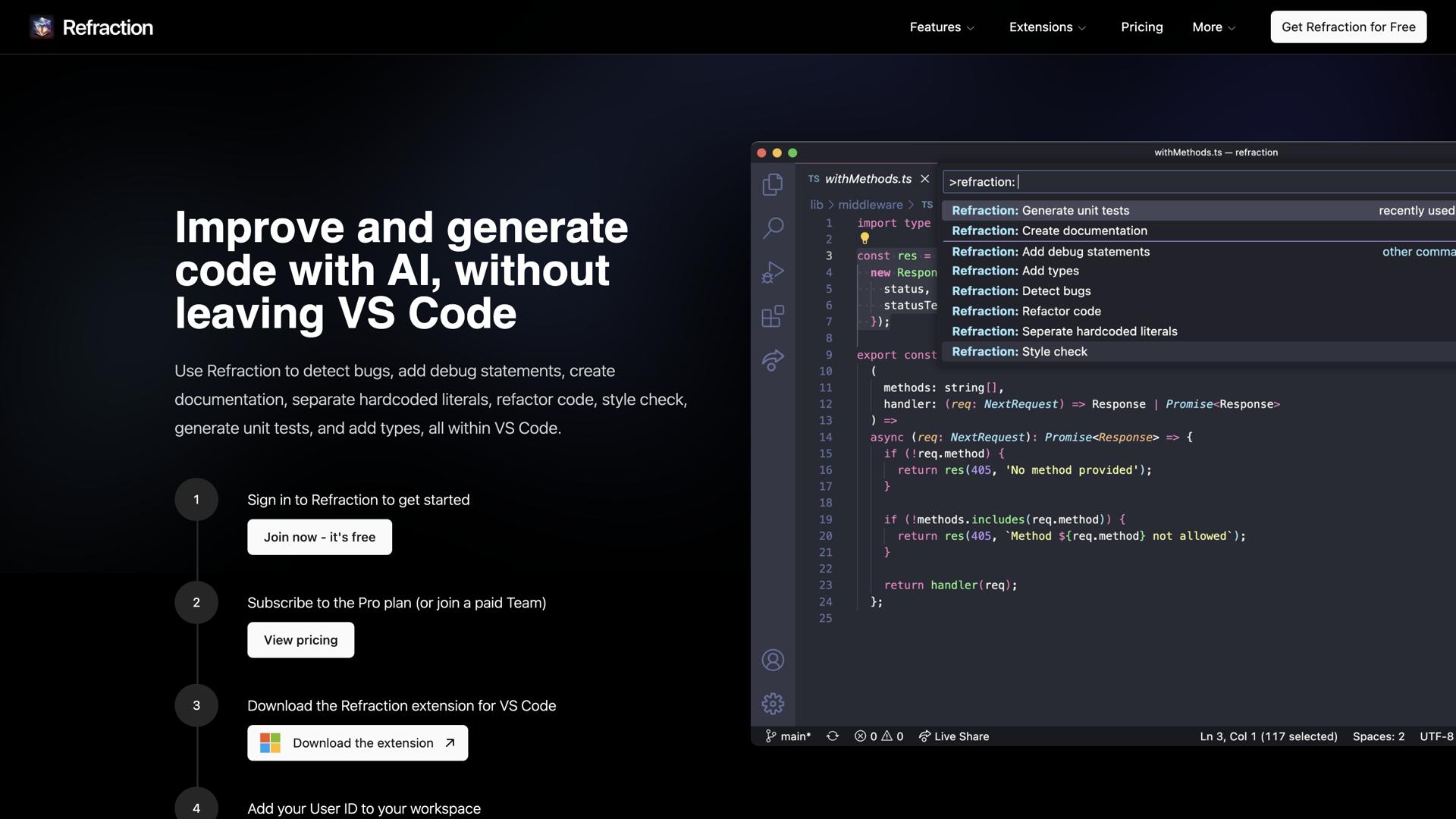Open the Accounts icon near the bottom sidebar
The image size is (1456, 819).
coord(773,660)
